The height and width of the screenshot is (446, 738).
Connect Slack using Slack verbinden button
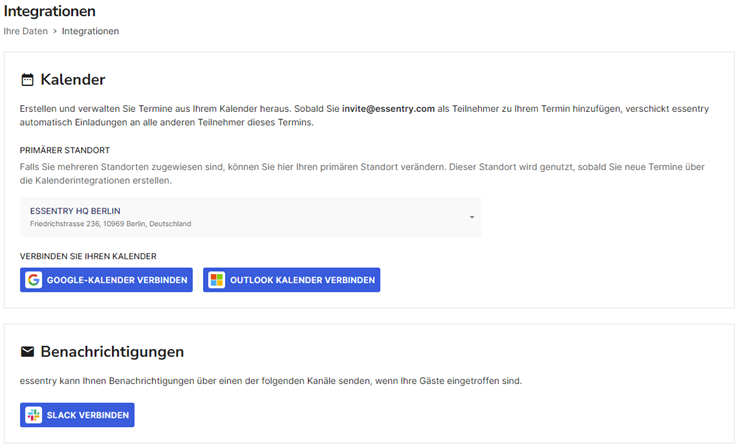(77, 415)
